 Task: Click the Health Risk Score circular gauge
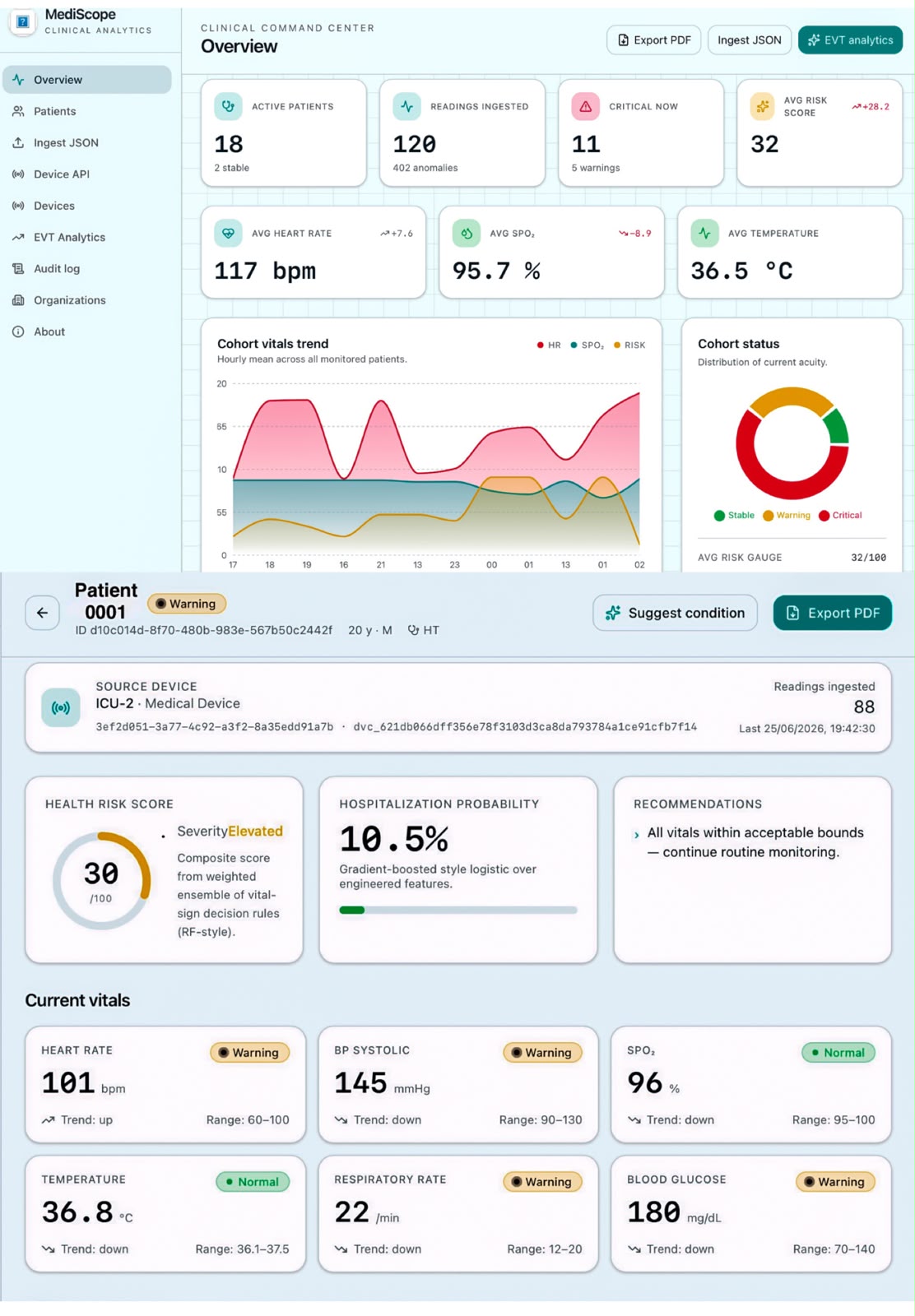(101, 881)
